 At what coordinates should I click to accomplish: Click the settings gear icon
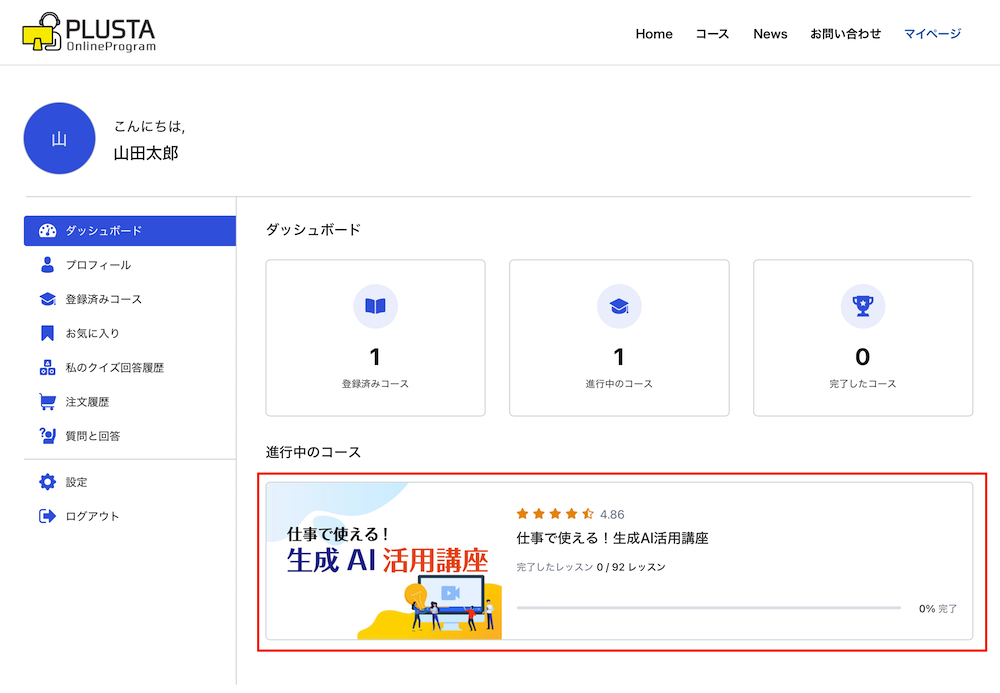(47, 482)
